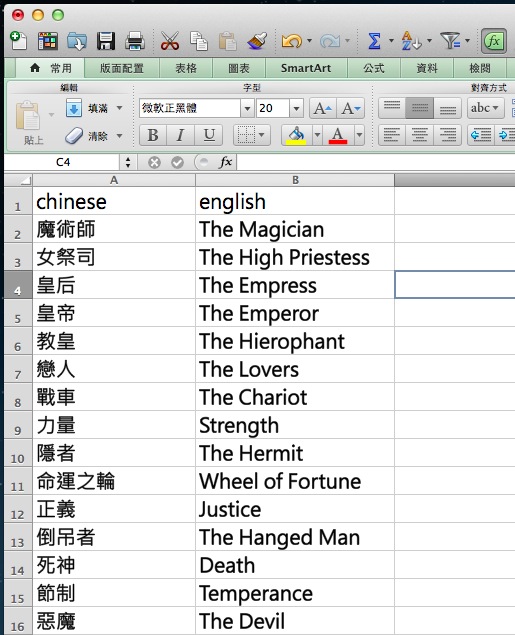The height and width of the screenshot is (635, 515).
Task: Click the Name Box showing C4
Action: point(63,162)
